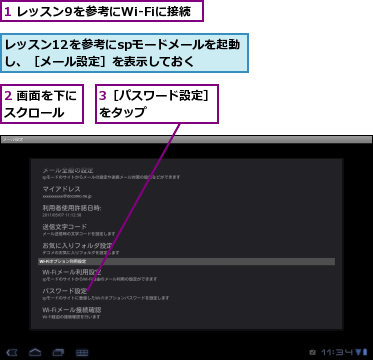Open 送信文字コード setting
The height and width of the screenshot is (360, 373).
(x=188, y=230)
